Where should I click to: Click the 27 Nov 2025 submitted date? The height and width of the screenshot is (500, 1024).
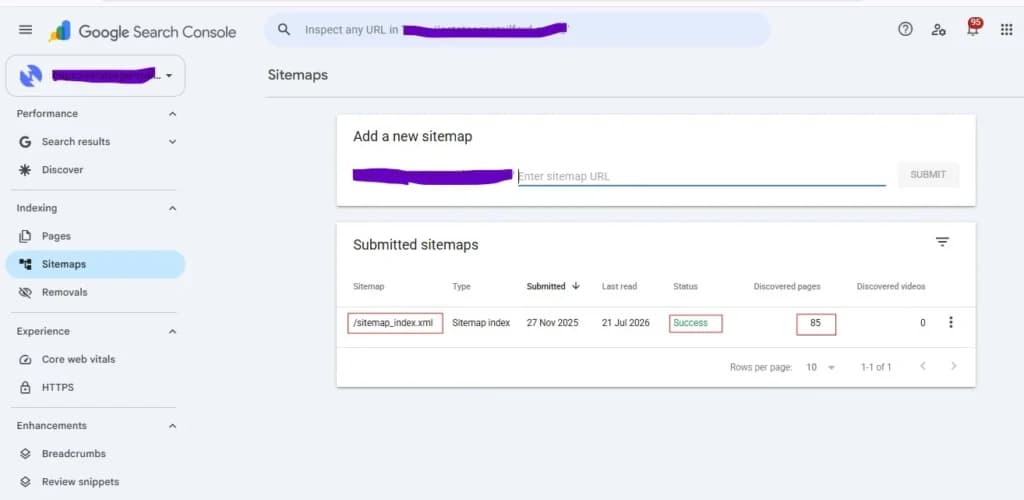point(552,323)
